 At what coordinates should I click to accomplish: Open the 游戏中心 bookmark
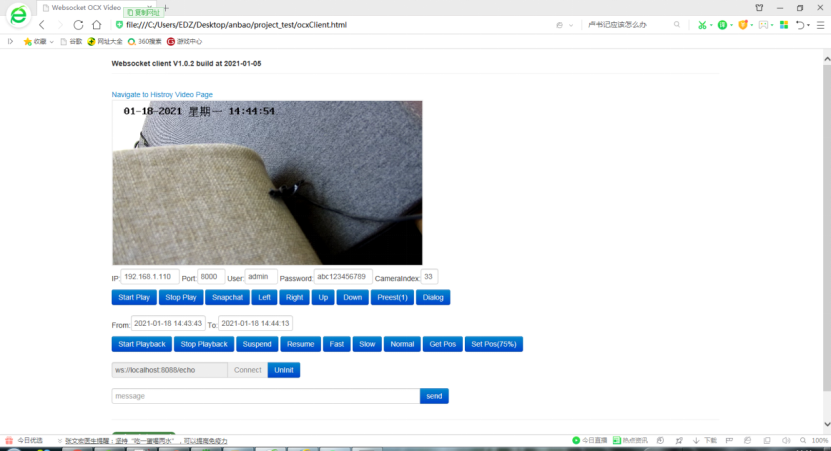tap(185, 42)
